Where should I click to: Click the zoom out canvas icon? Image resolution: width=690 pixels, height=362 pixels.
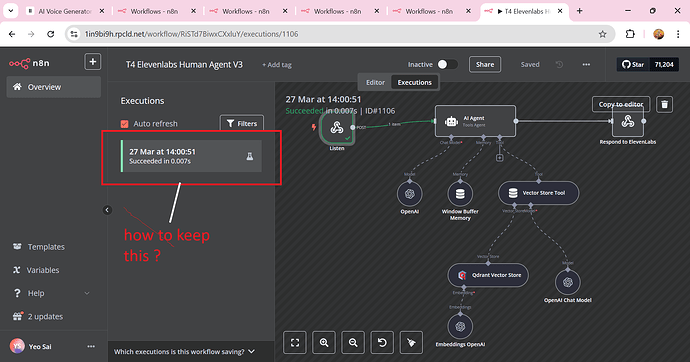353,343
